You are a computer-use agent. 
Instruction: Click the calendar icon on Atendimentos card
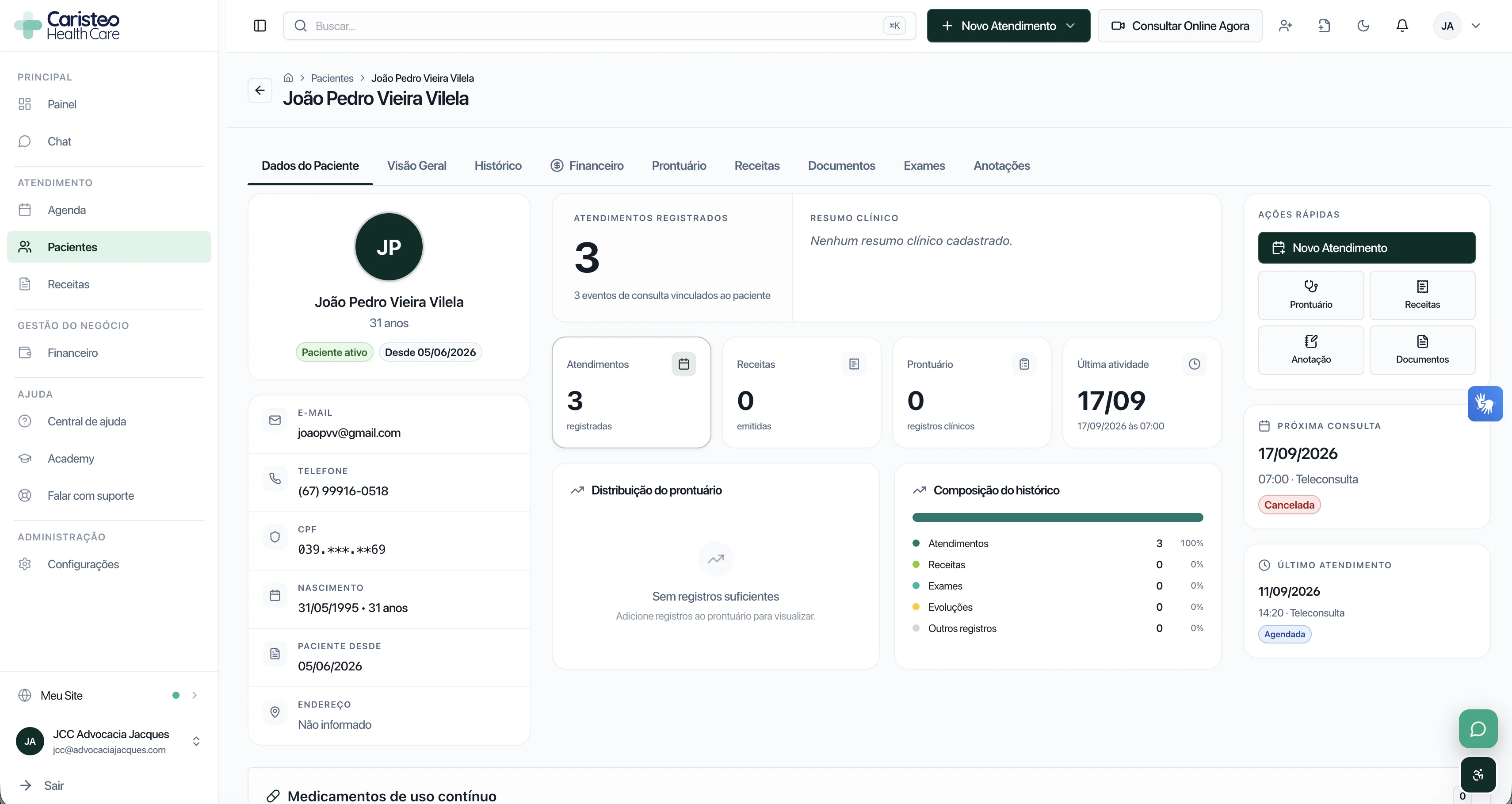click(683, 364)
